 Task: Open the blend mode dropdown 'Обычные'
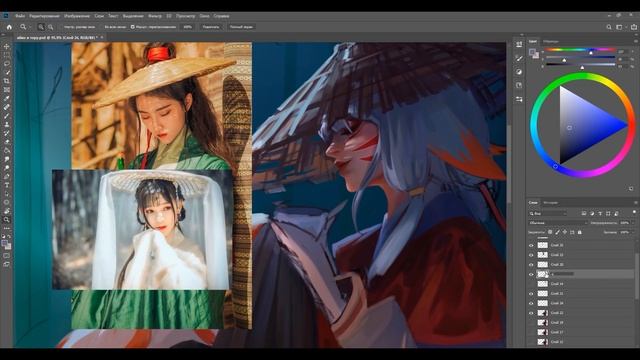[x=558, y=223]
